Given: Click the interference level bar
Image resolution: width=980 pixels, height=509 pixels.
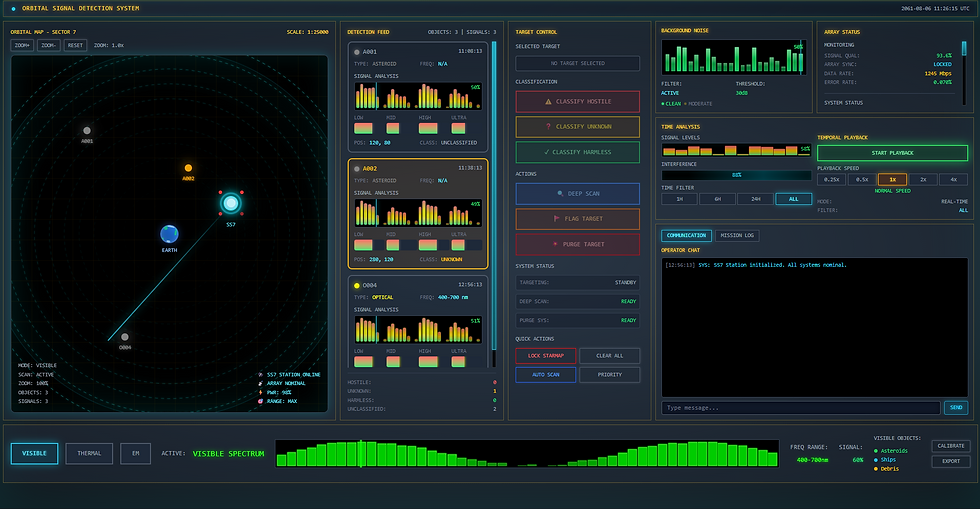Looking at the screenshot, I should 737,175.
